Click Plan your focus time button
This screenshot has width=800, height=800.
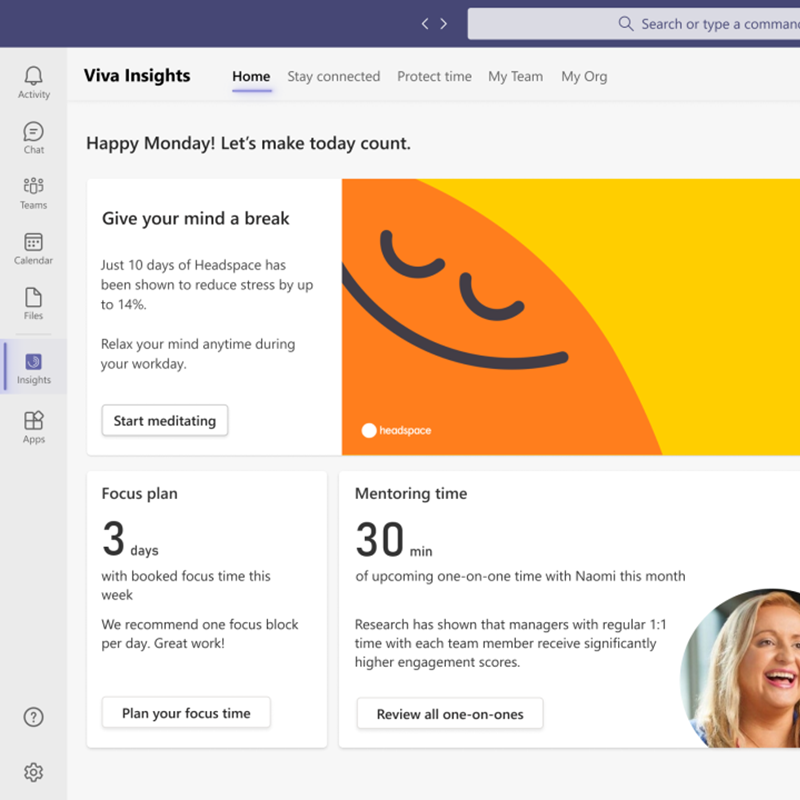tap(186, 712)
